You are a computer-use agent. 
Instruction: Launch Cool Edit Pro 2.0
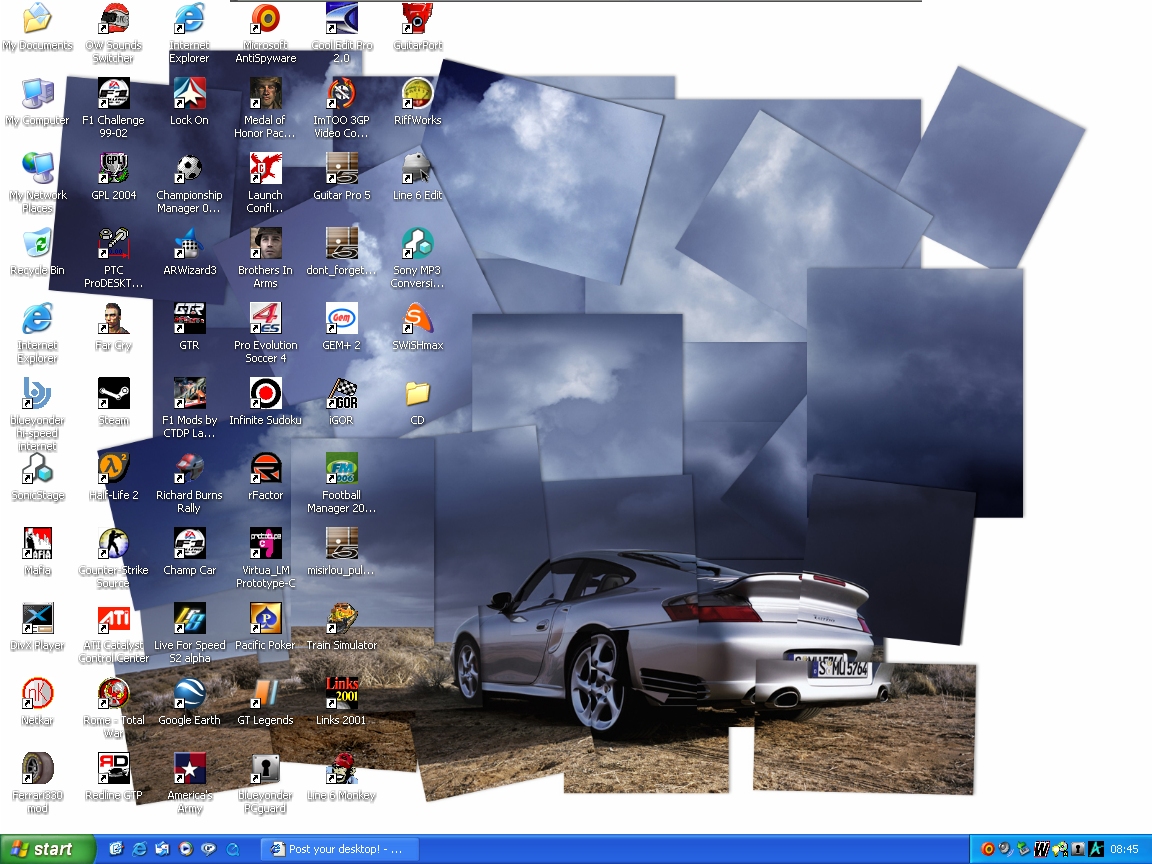342,18
